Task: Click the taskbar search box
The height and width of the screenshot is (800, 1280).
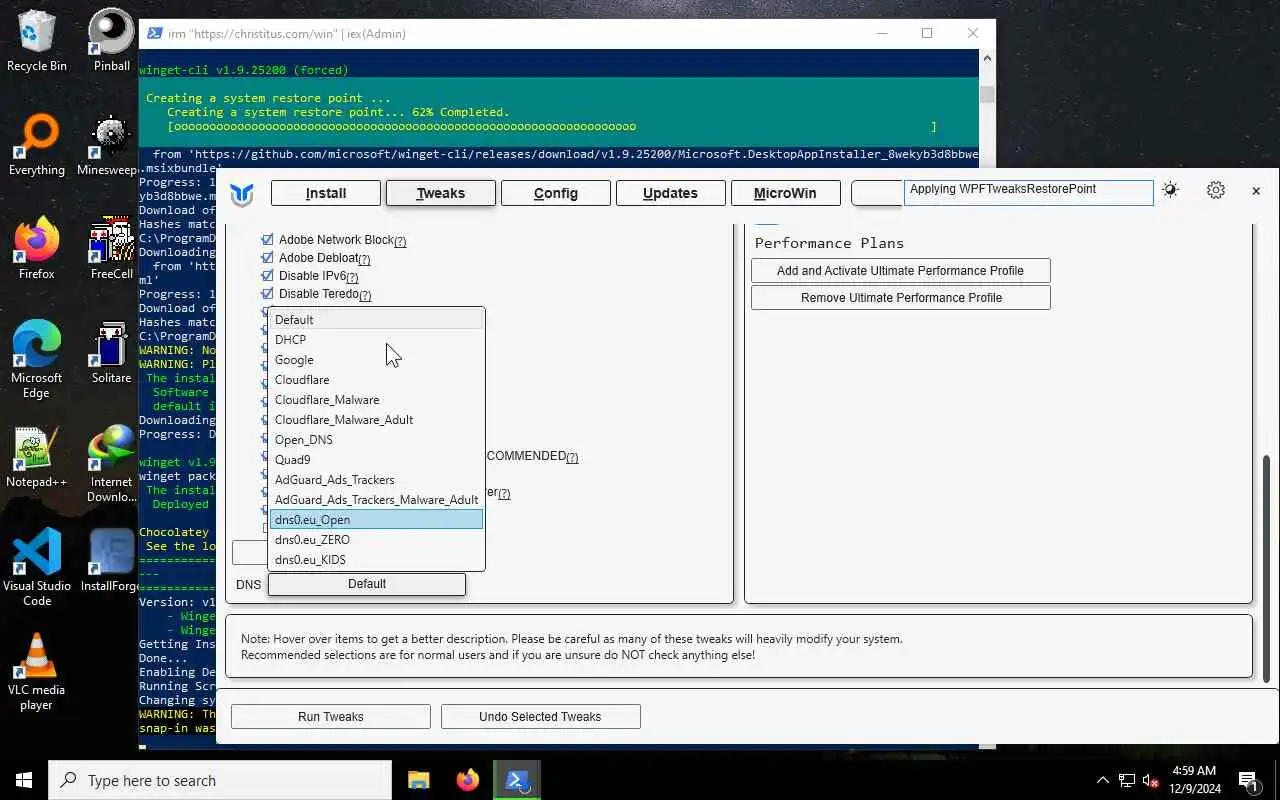Action: pyautogui.click(x=220, y=780)
